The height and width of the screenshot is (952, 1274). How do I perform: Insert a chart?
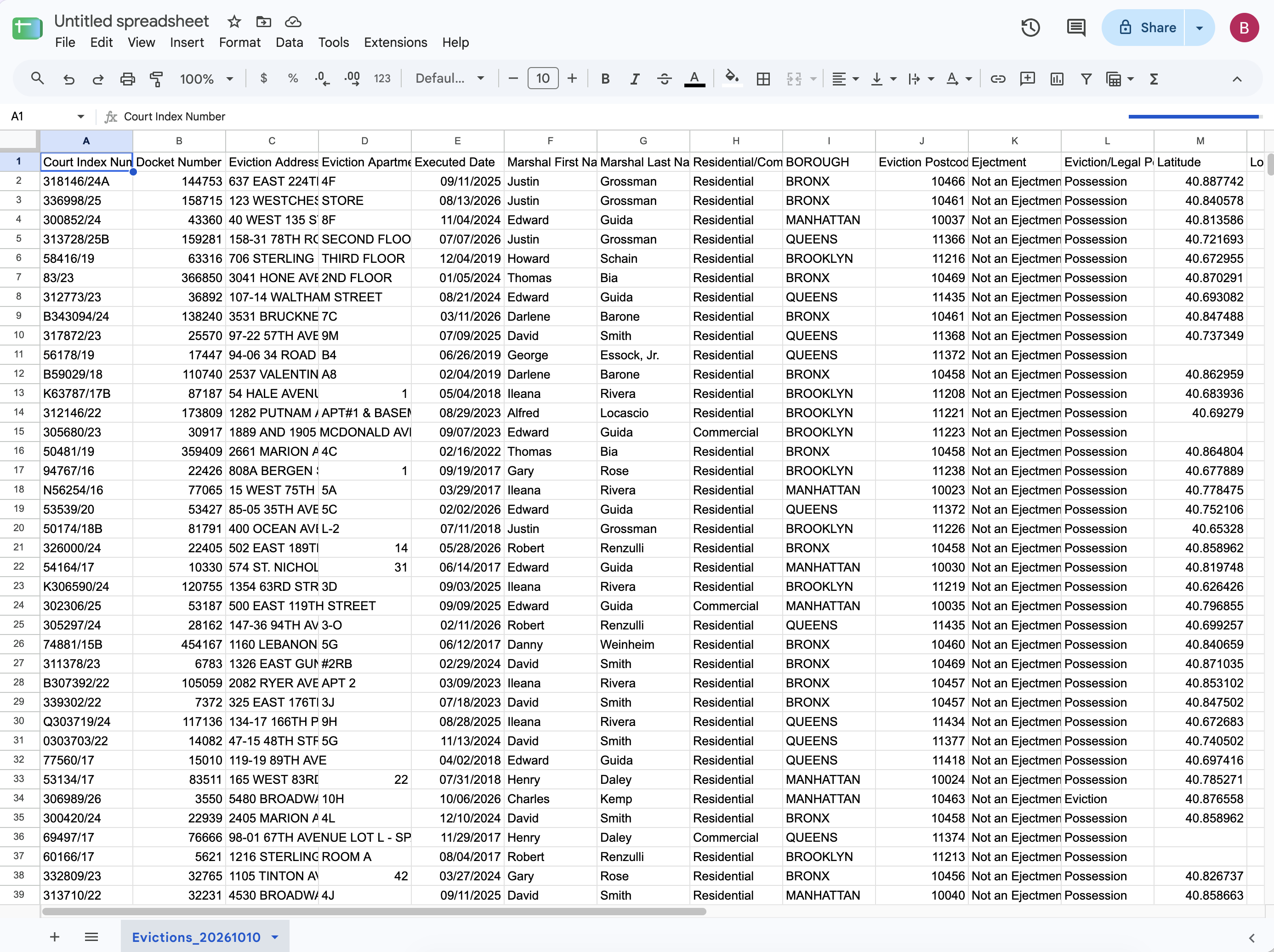tap(1056, 78)
